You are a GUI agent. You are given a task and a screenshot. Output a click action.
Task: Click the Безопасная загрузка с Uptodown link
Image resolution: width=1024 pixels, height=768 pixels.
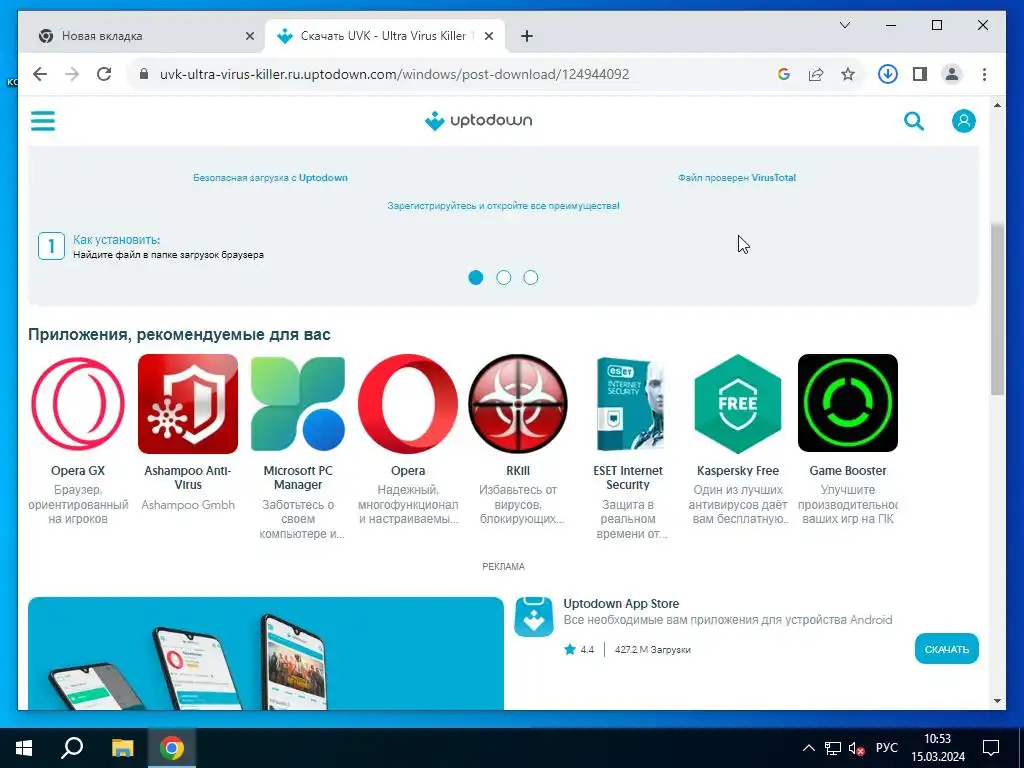click(270, 178)
